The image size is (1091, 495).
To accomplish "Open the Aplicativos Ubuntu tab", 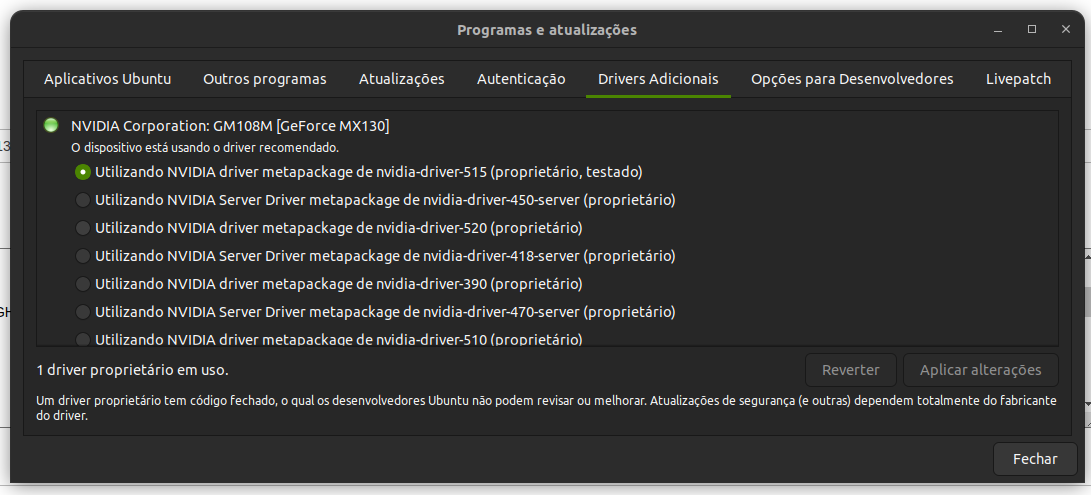I will coord(107,79).
